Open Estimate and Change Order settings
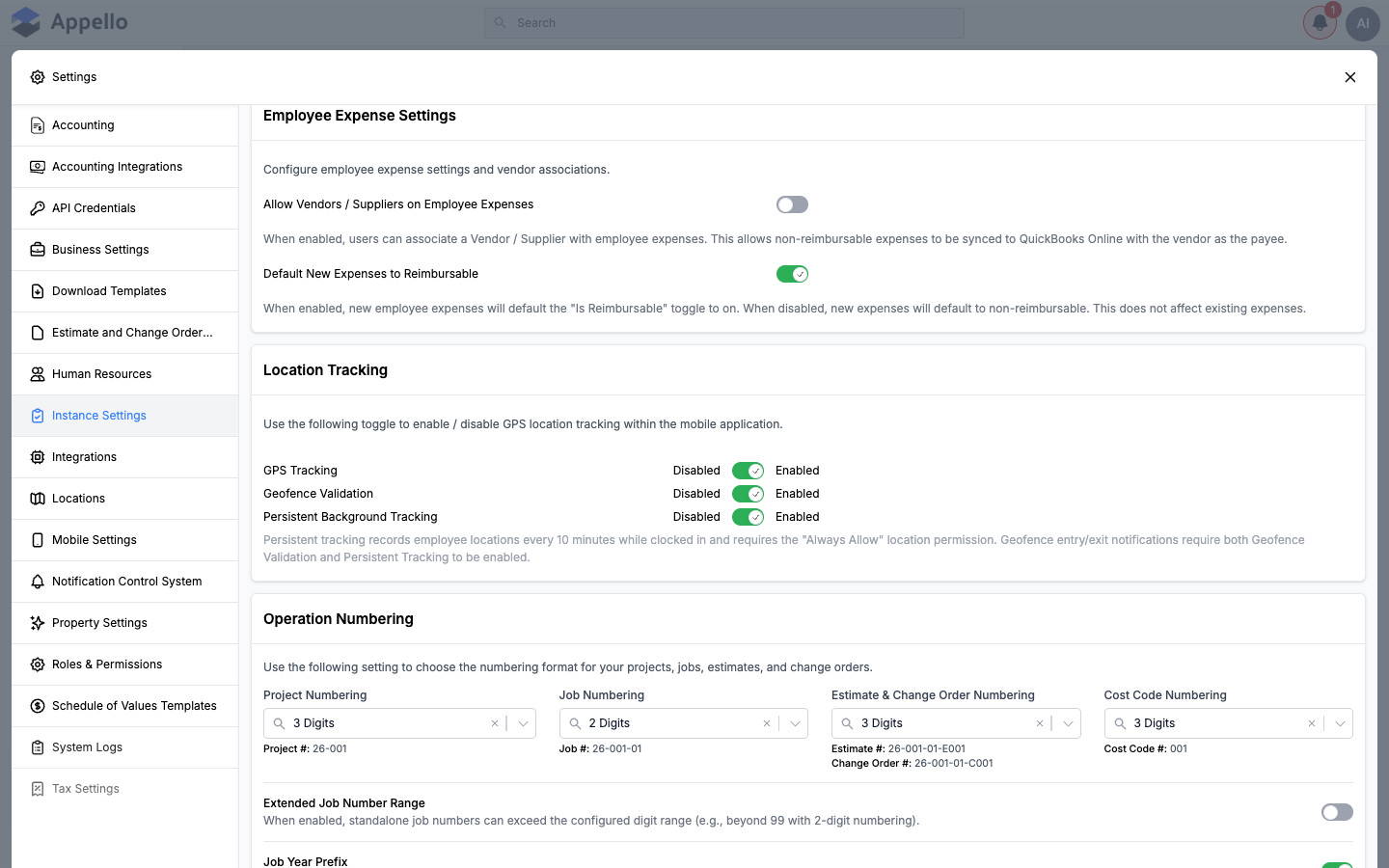 click(125, 333)
